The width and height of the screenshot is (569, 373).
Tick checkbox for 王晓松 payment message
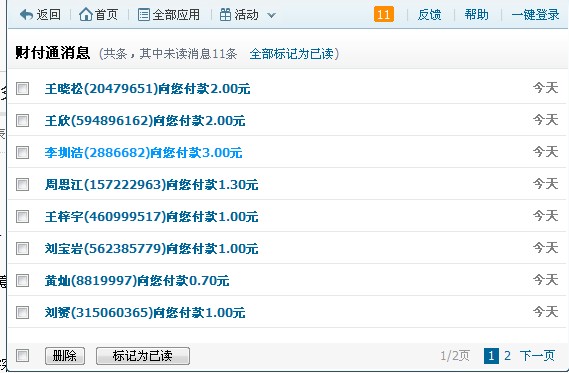point(22,88)
